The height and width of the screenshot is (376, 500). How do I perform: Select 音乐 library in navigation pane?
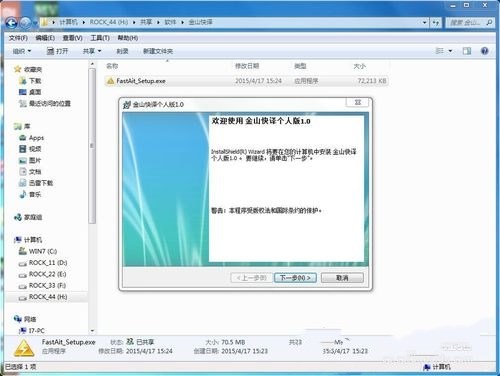(x=35, y=194)
